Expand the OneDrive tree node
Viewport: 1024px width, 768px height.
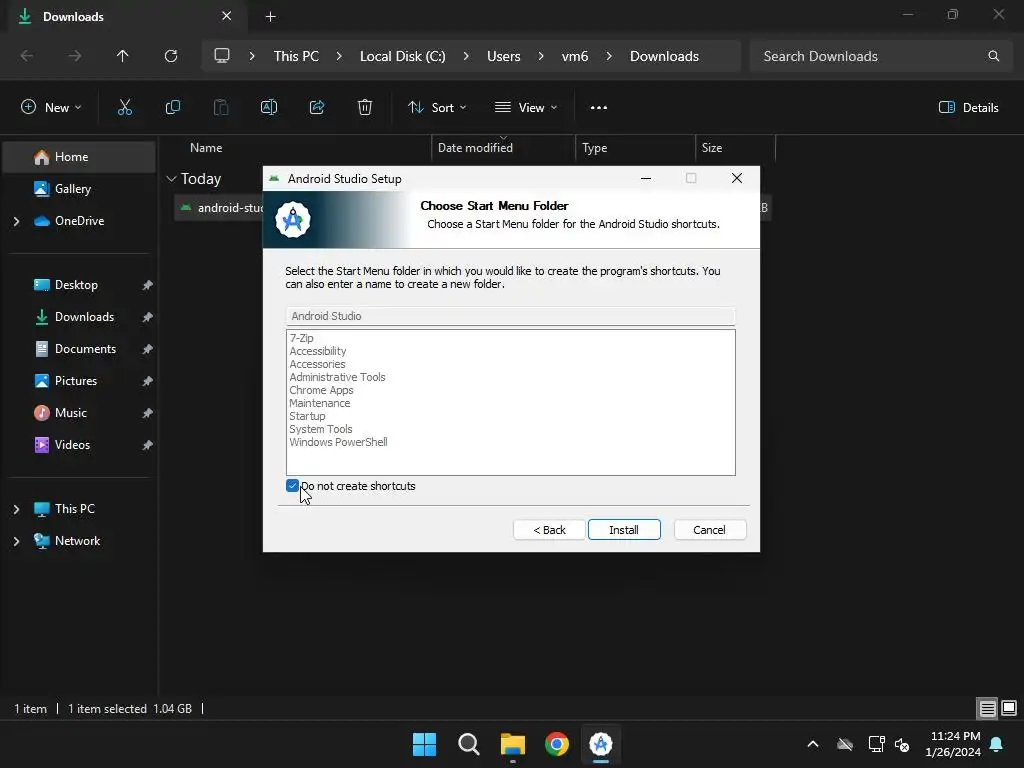(16, 221)
